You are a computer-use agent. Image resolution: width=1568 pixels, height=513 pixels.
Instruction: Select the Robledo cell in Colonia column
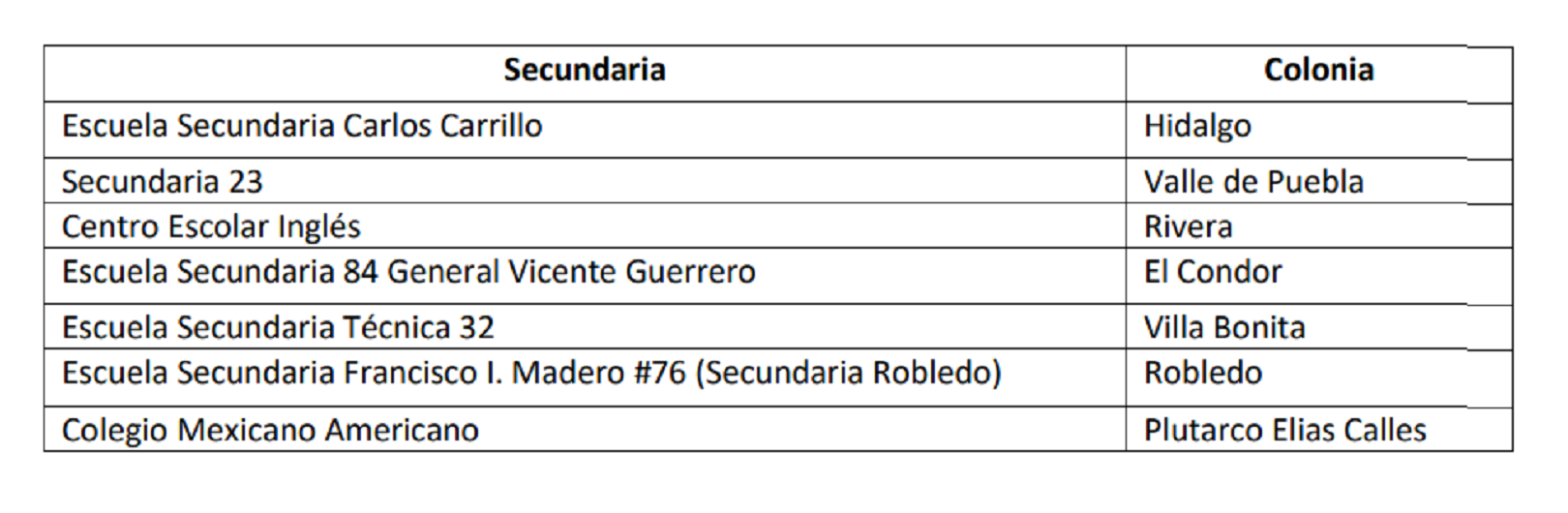1203,373
